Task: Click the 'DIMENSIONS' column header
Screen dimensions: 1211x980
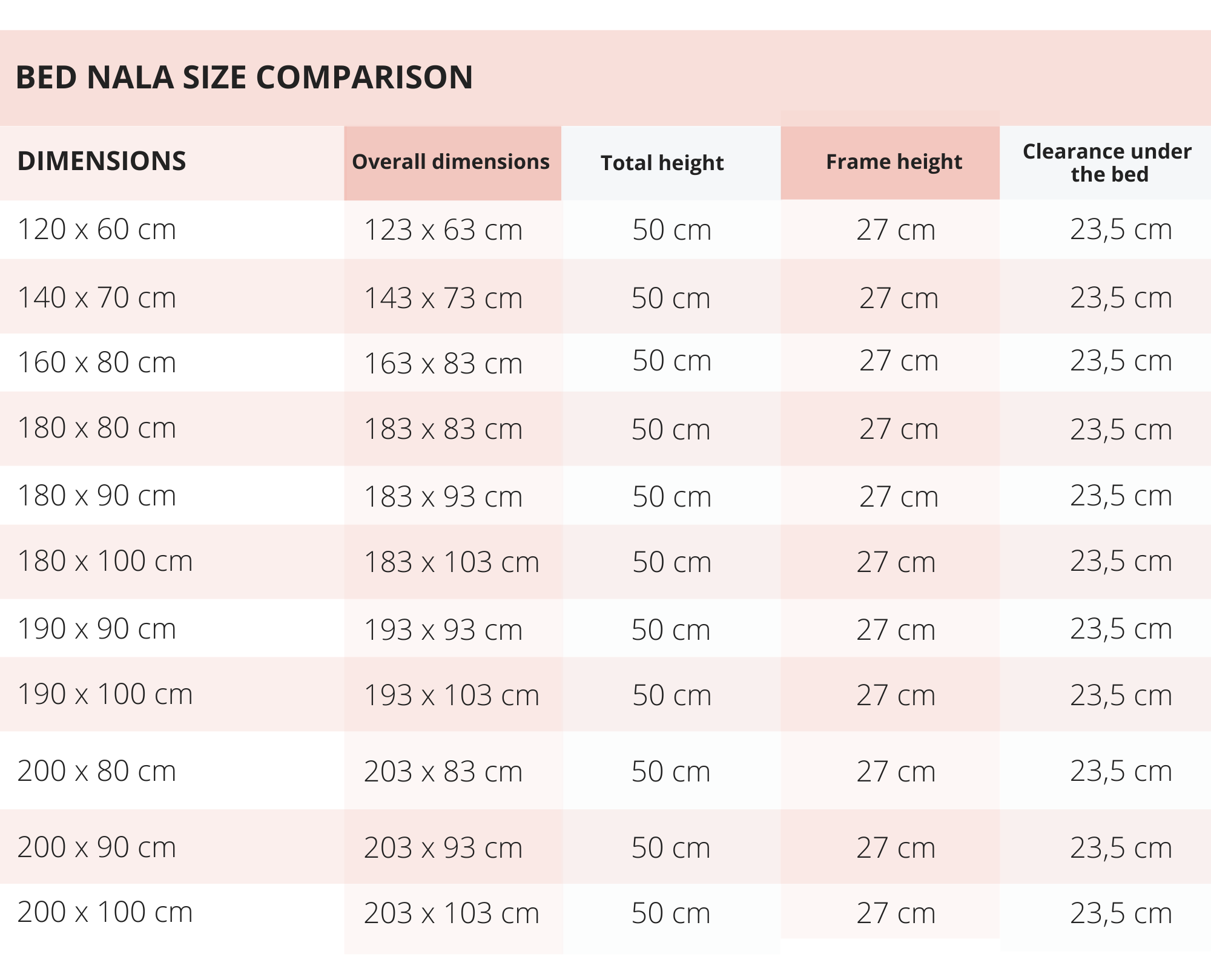Action: [x=102, y=161]
